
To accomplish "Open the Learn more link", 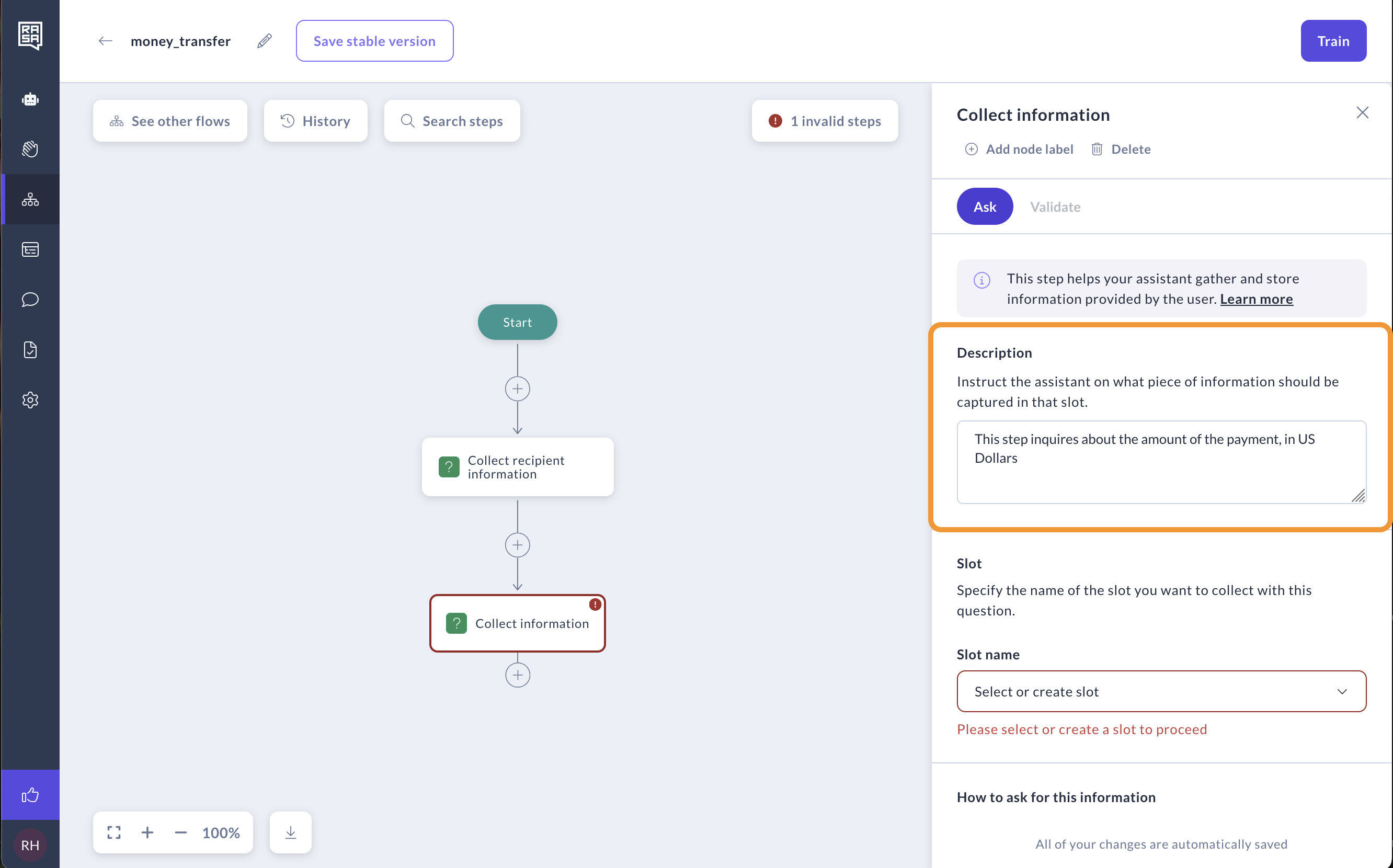I will pyautogui.click(x=1256, y=299).
